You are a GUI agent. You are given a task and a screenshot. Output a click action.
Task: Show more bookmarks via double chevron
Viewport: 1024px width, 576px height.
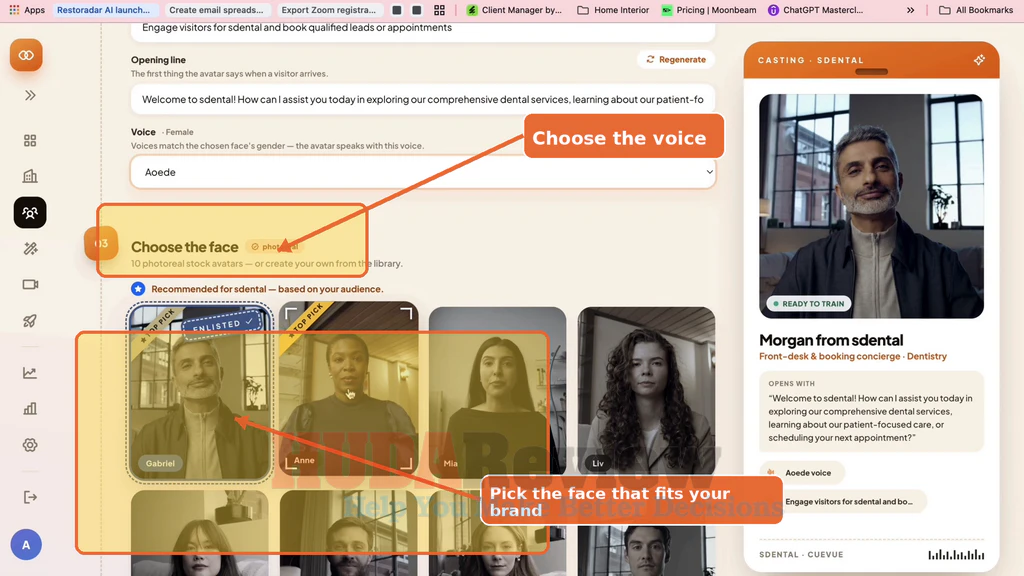(x=910, y=10)
